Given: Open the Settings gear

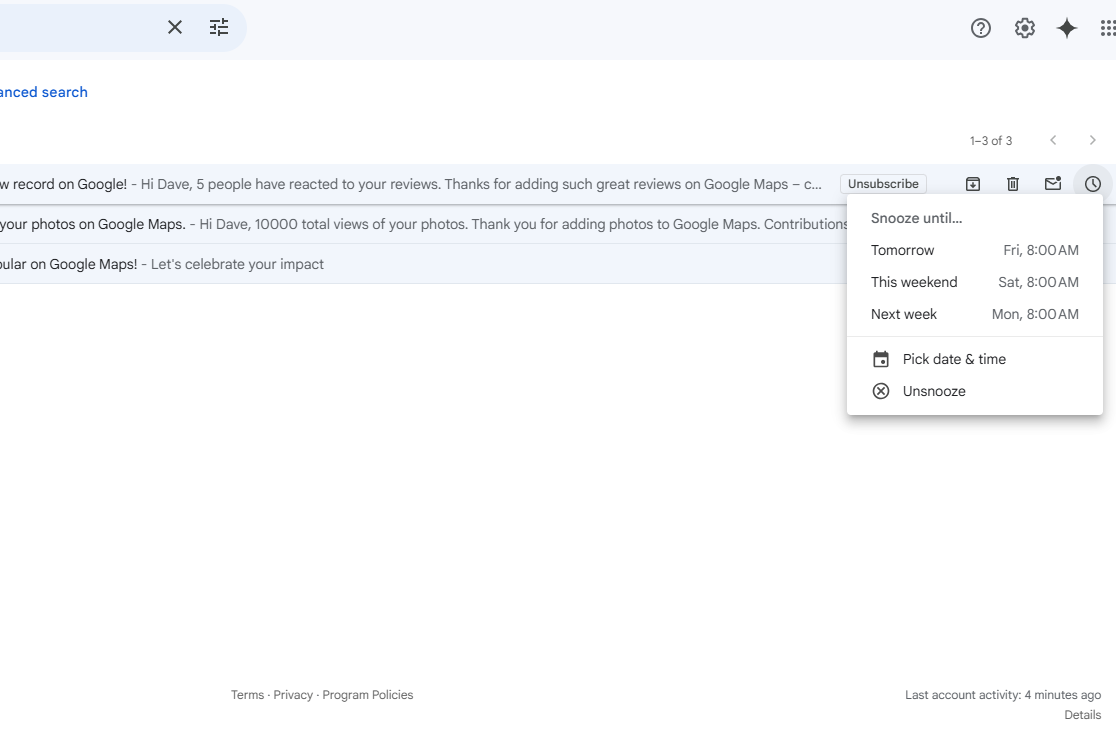Looking at the screenshot, I should click(x=1024, y=28).
